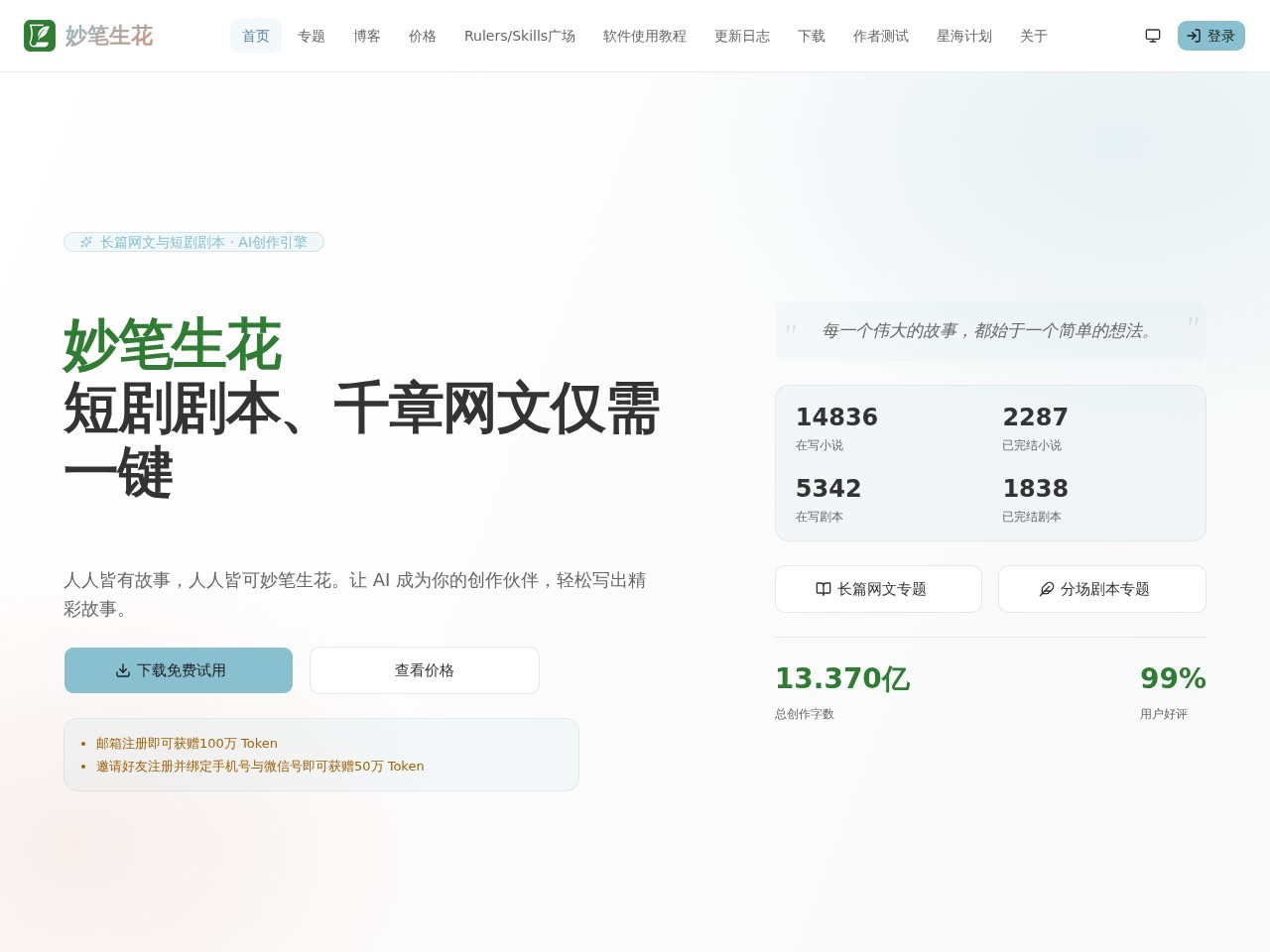Select 价格 in the top navigation
Screen dimensions: 1270x952
click(x=423, y=36)
